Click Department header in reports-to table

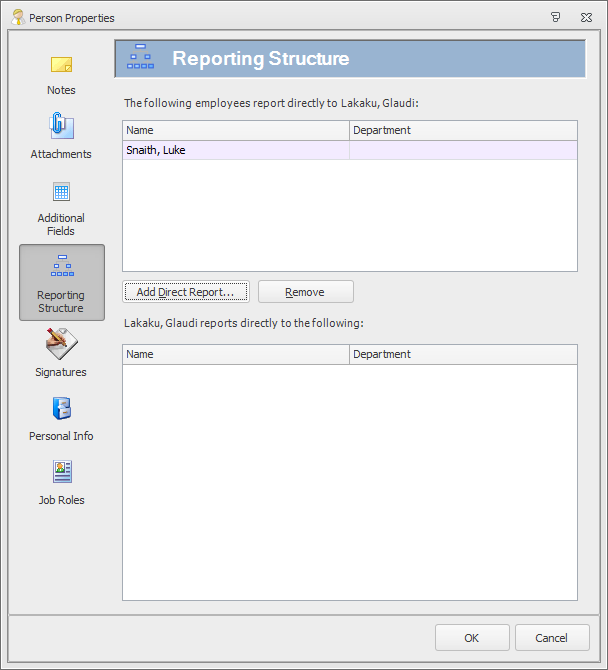(463, 354)
